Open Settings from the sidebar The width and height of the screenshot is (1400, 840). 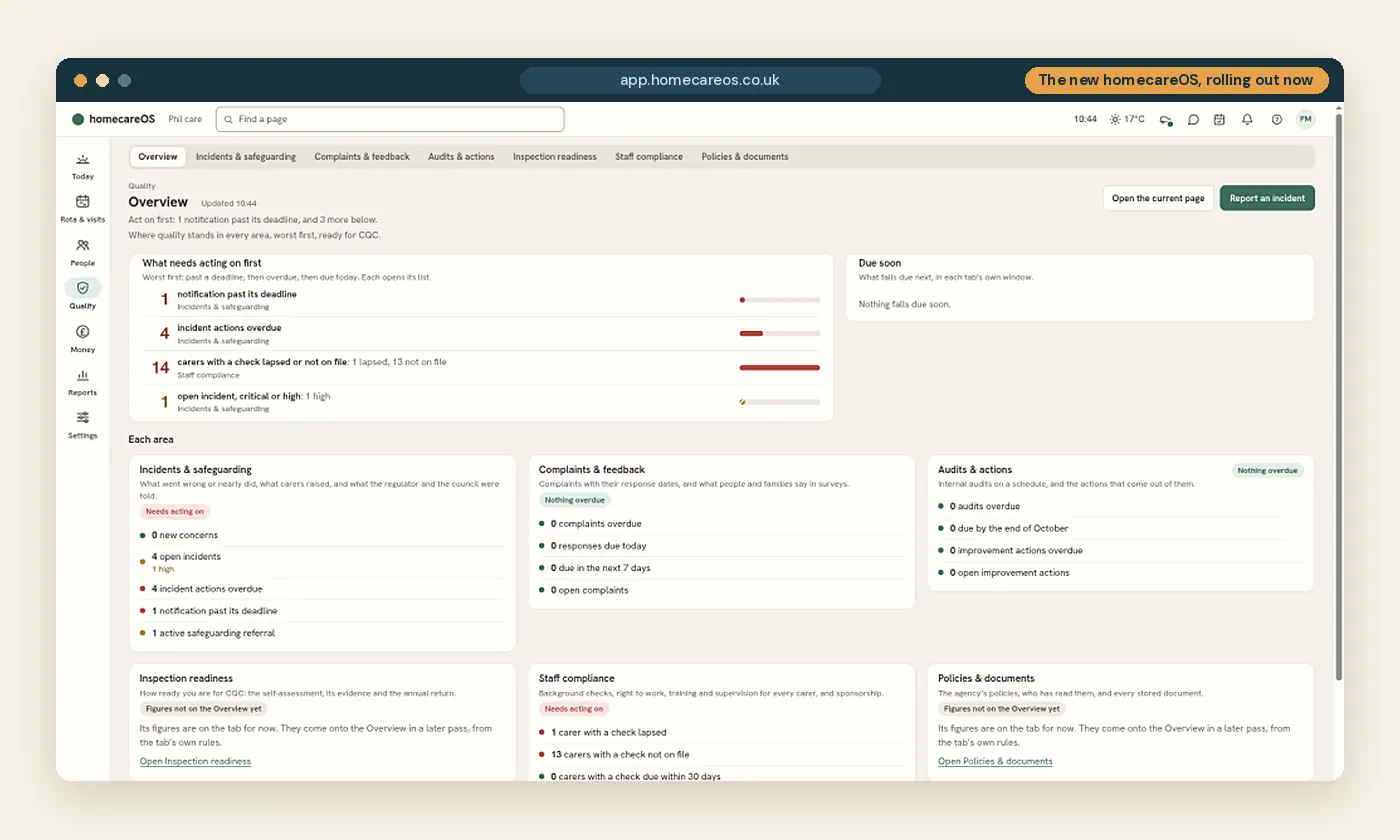click(83, 424)
